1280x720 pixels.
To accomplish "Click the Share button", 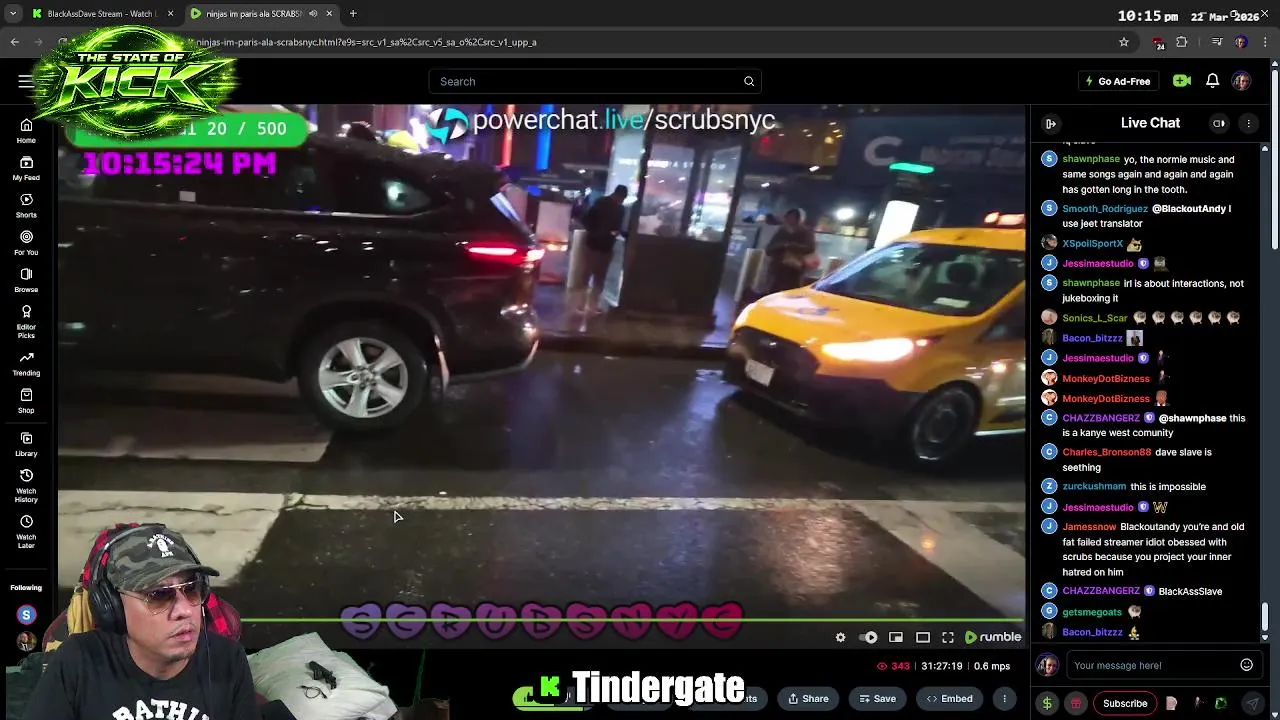I will pyautogui.click(x=806, y=698).
